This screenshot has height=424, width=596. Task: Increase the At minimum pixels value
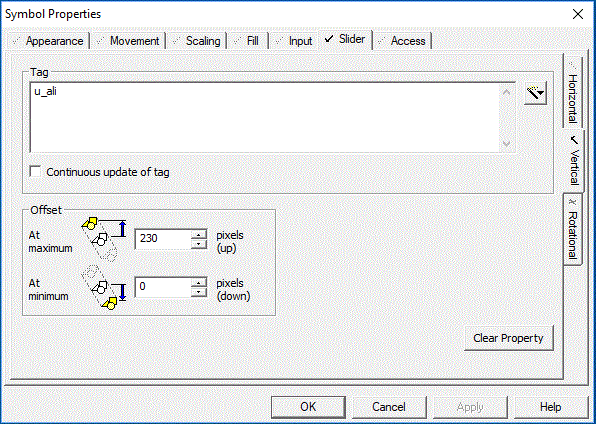199,282
